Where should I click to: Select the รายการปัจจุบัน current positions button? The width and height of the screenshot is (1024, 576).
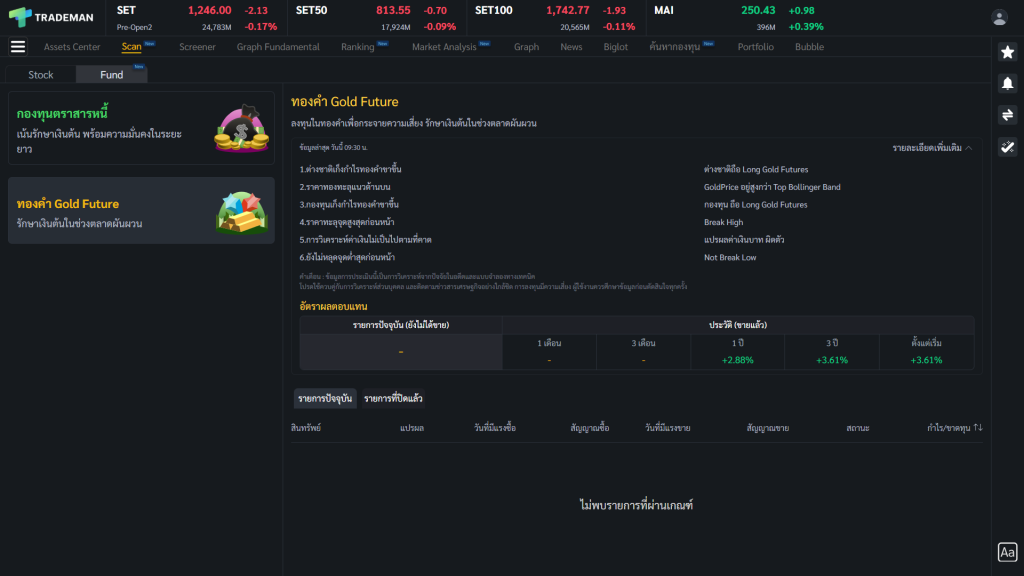click(x=324, y=399)
